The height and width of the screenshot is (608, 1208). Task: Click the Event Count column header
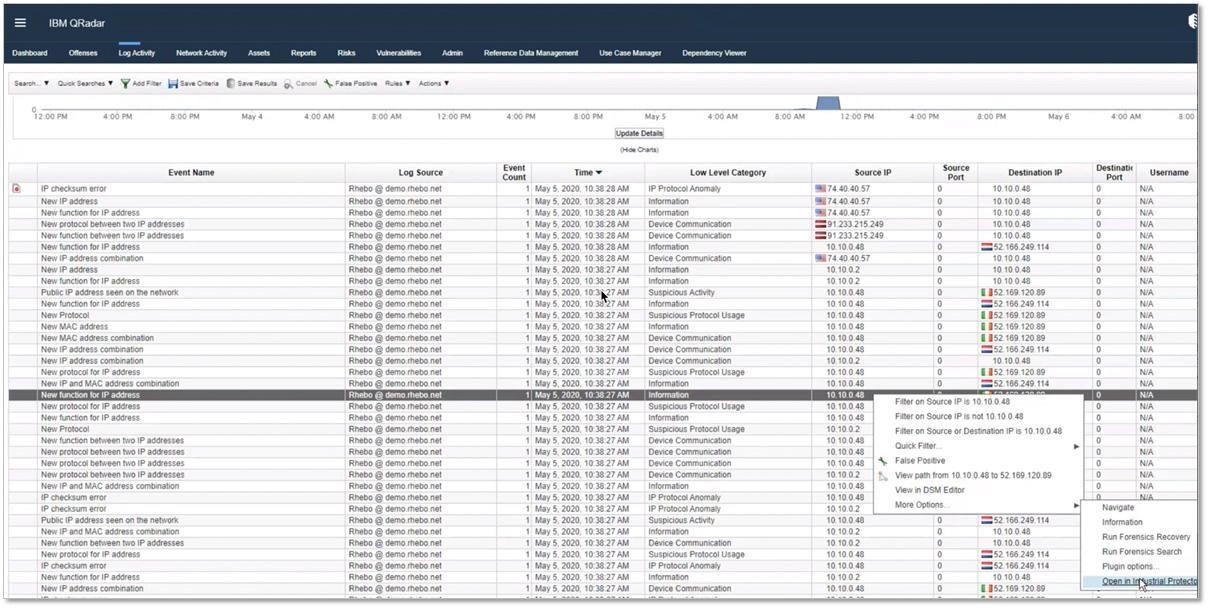click(514, 172)
